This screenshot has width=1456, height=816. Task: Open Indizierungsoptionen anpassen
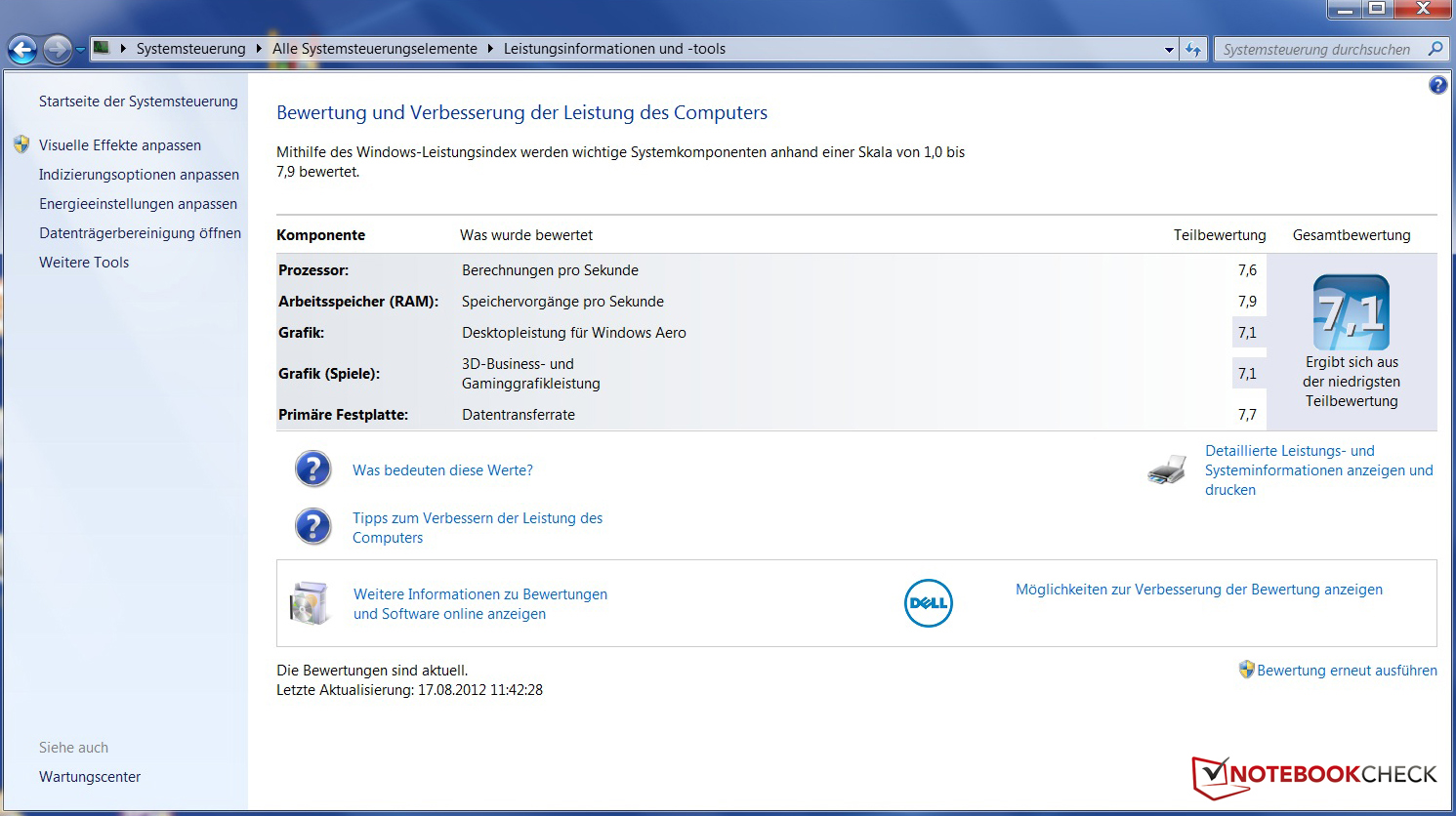tap(139, 175)
